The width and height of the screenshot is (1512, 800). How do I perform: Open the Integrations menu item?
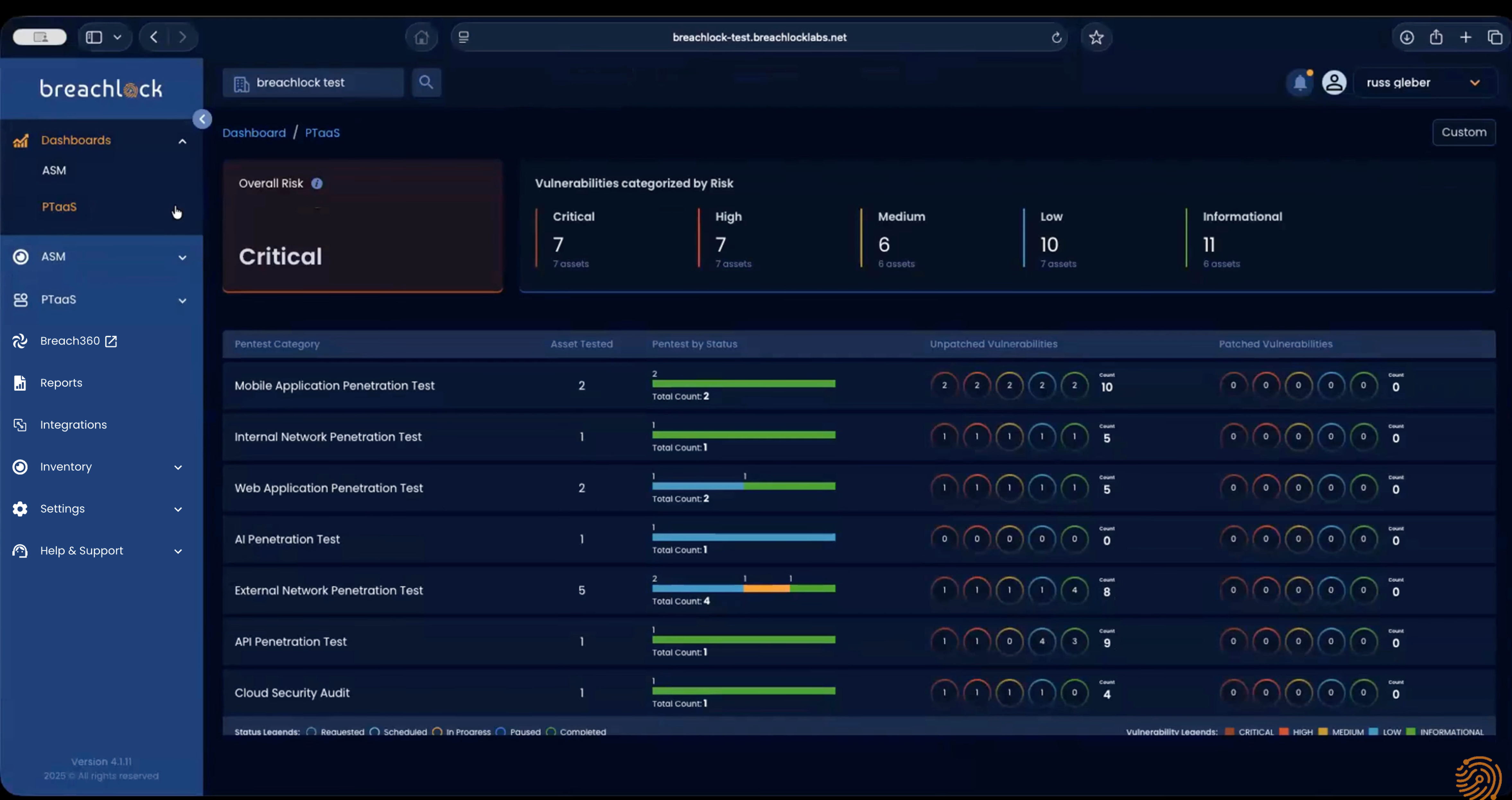[x=73, y=425]
